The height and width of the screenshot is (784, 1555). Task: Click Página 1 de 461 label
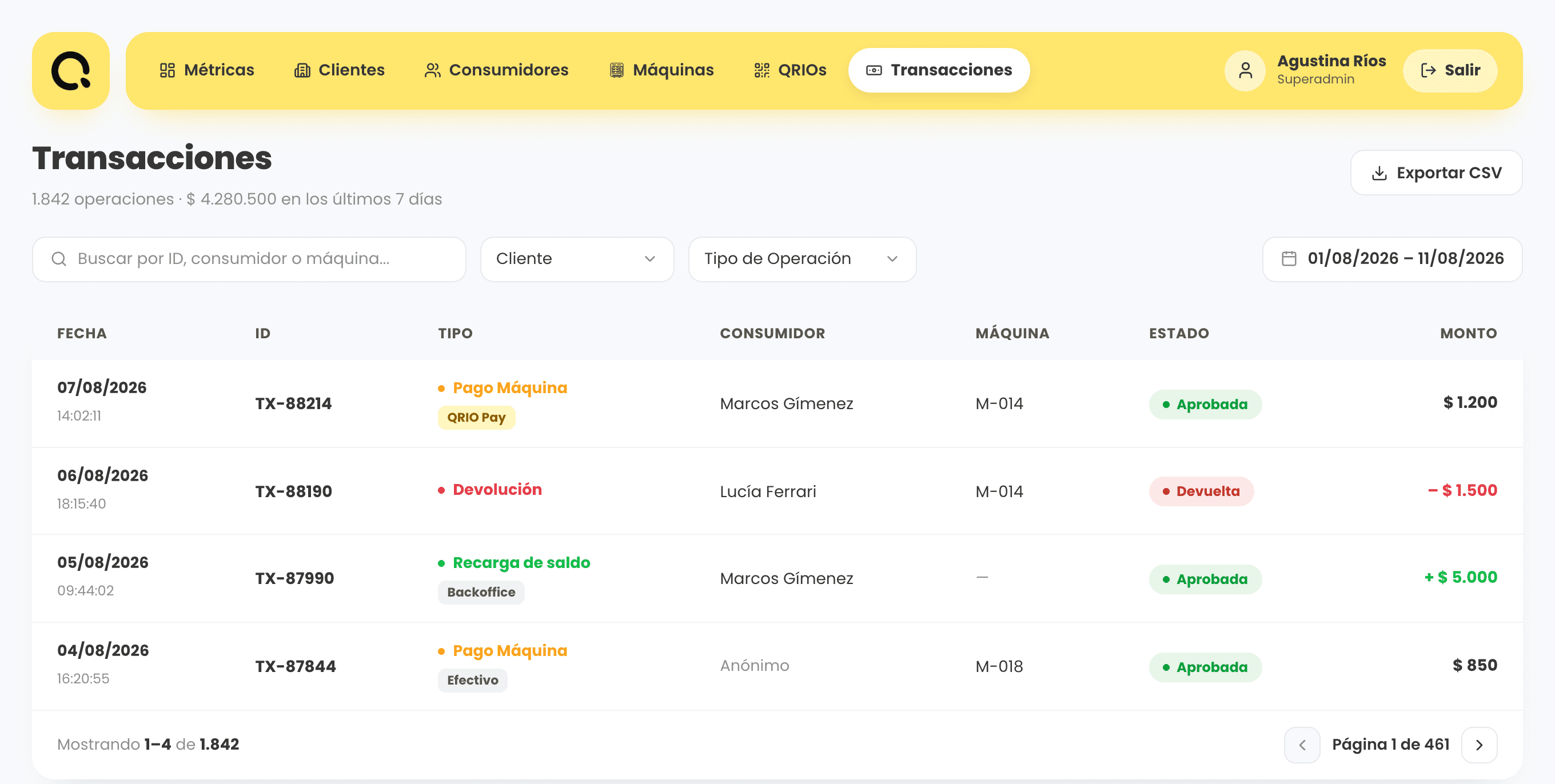[x=1390, y=745]
